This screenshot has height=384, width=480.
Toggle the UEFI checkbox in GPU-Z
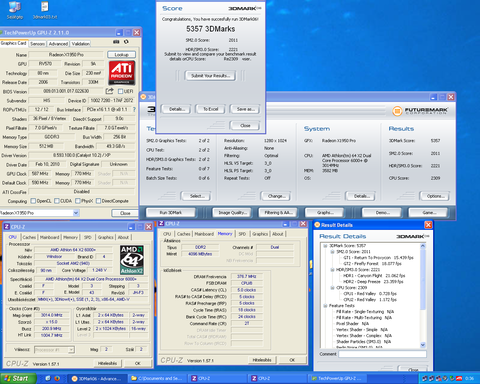coord(120,91)
